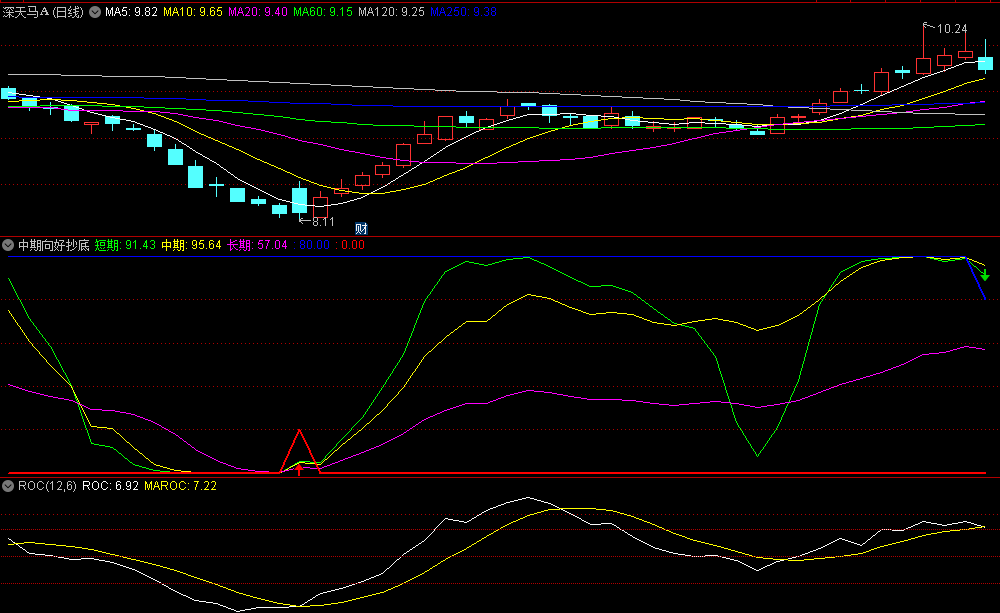Click the MAROC: 7.22 value label

(180, 486)
